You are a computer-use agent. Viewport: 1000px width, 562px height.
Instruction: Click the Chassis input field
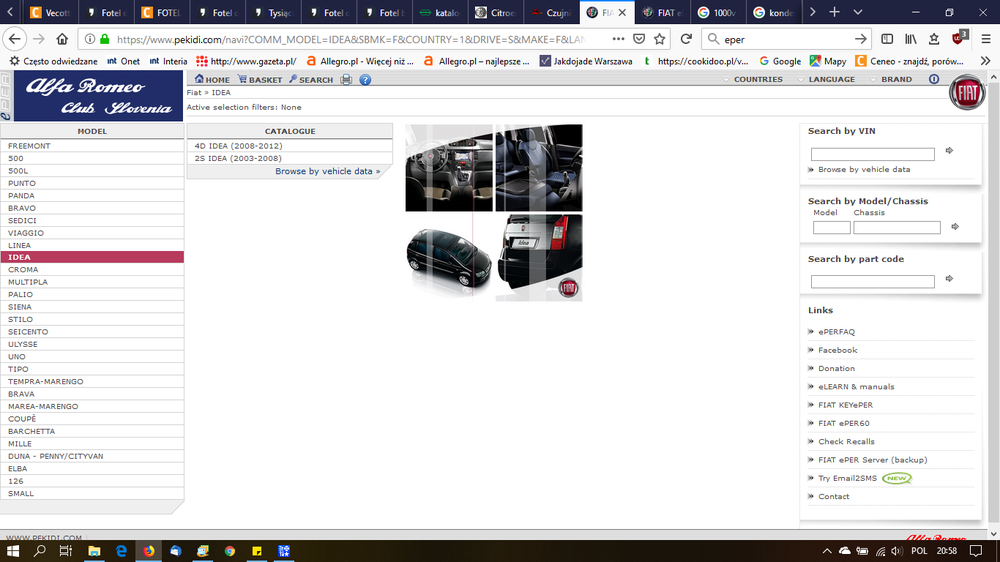click(x=897, y=227)
